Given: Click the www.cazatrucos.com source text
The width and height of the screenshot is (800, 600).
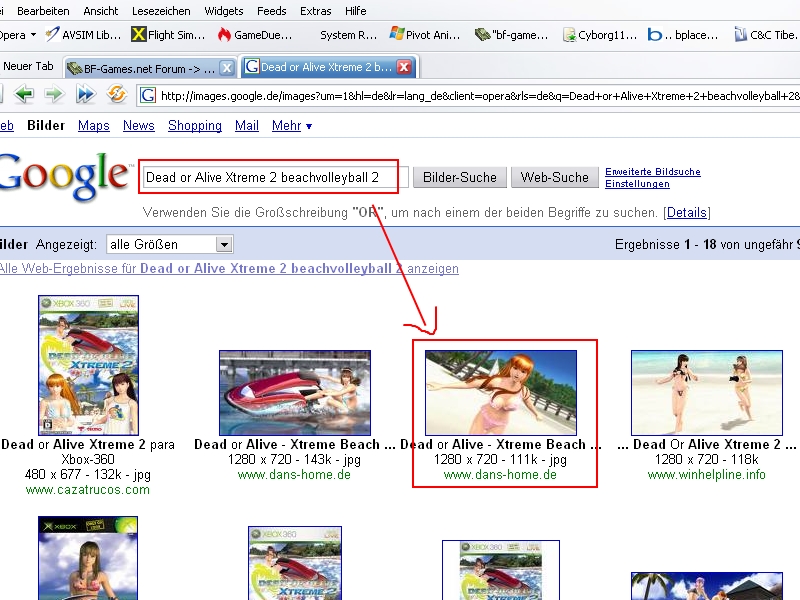Looking at the screenshot, I should 87,490.
